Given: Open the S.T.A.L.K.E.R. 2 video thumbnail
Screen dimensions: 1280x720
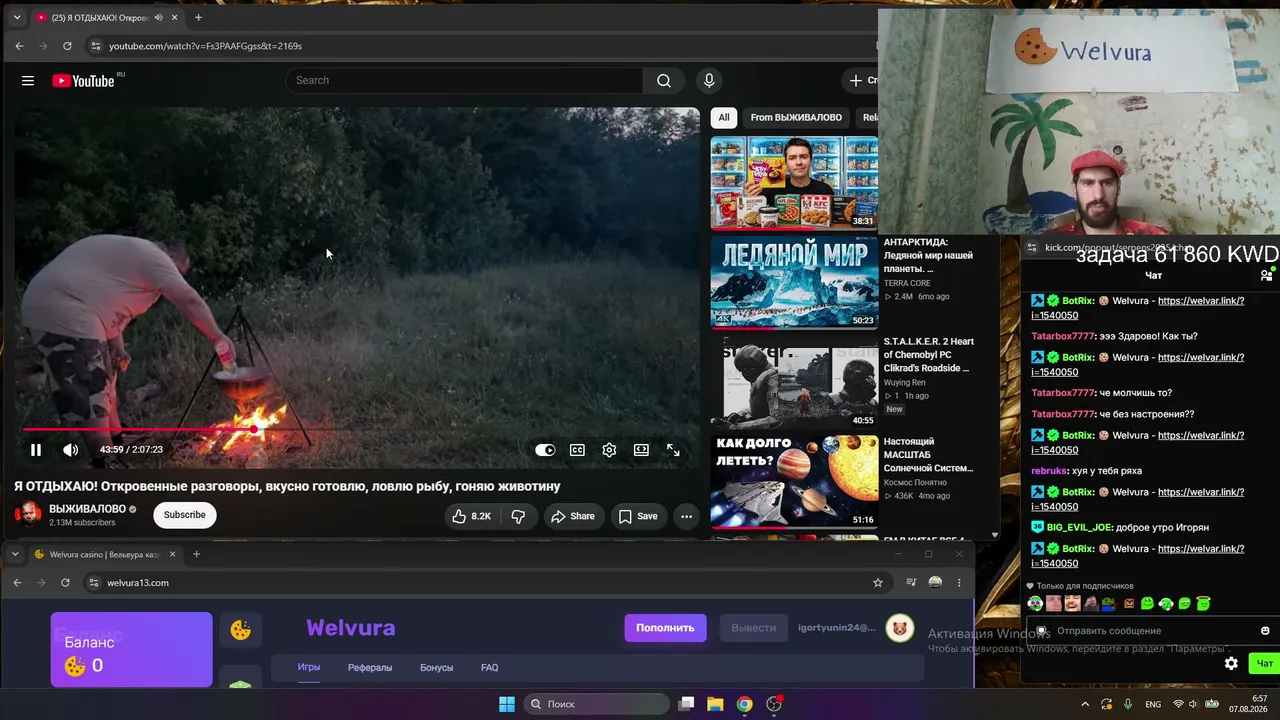Looking at the screenshot, I should pyautogui.click(x=794, y=382).
